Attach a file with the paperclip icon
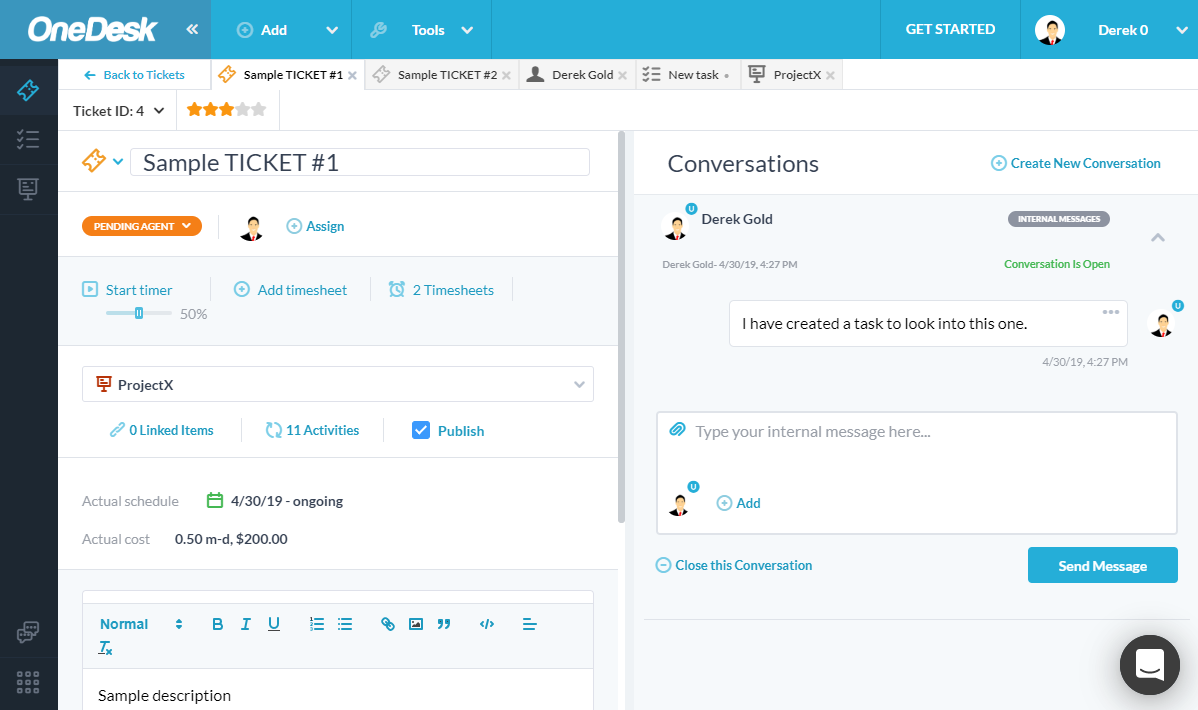Viewport: 1198px width, 710px height. [677, 430]
